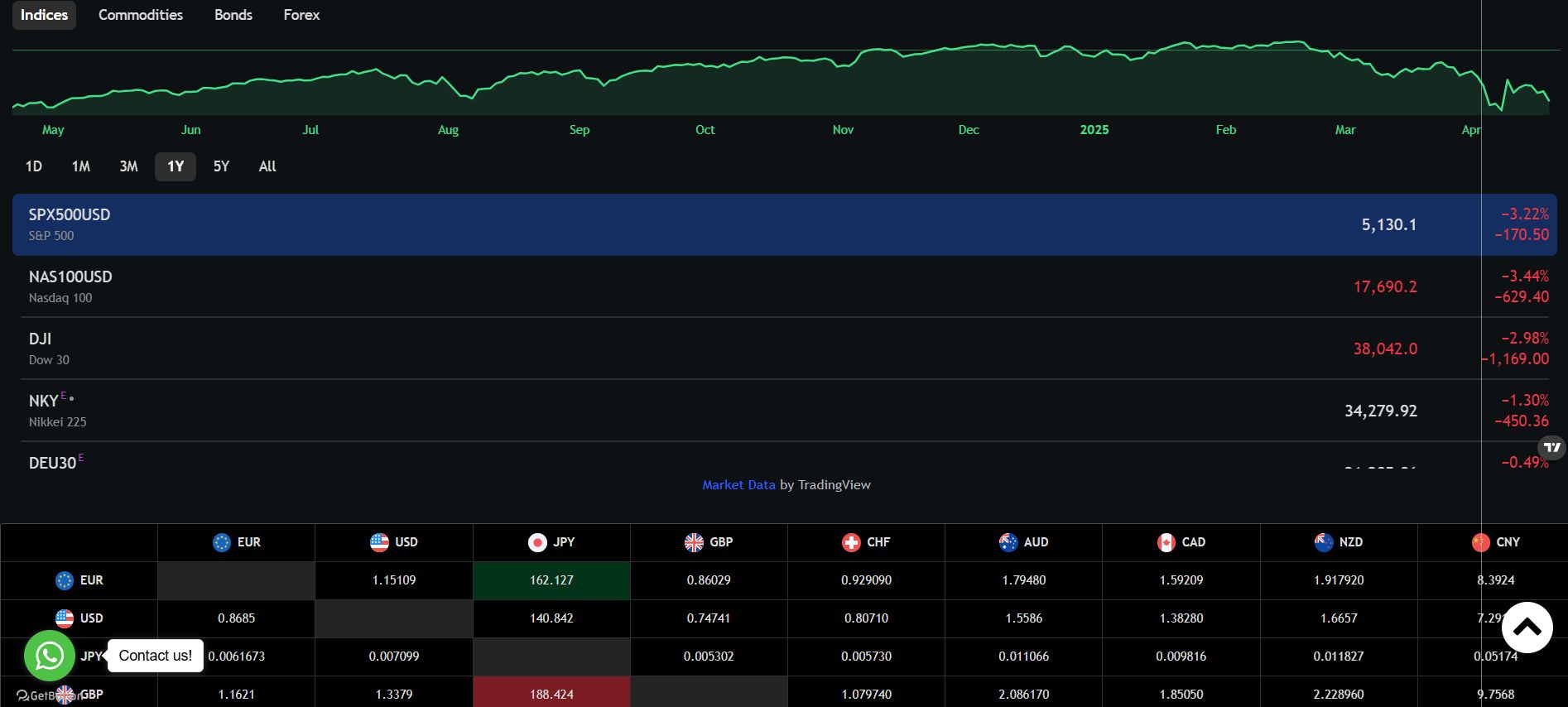Click the 2025 label on chart axis
1568x707 pixels.
[1094, 130]
